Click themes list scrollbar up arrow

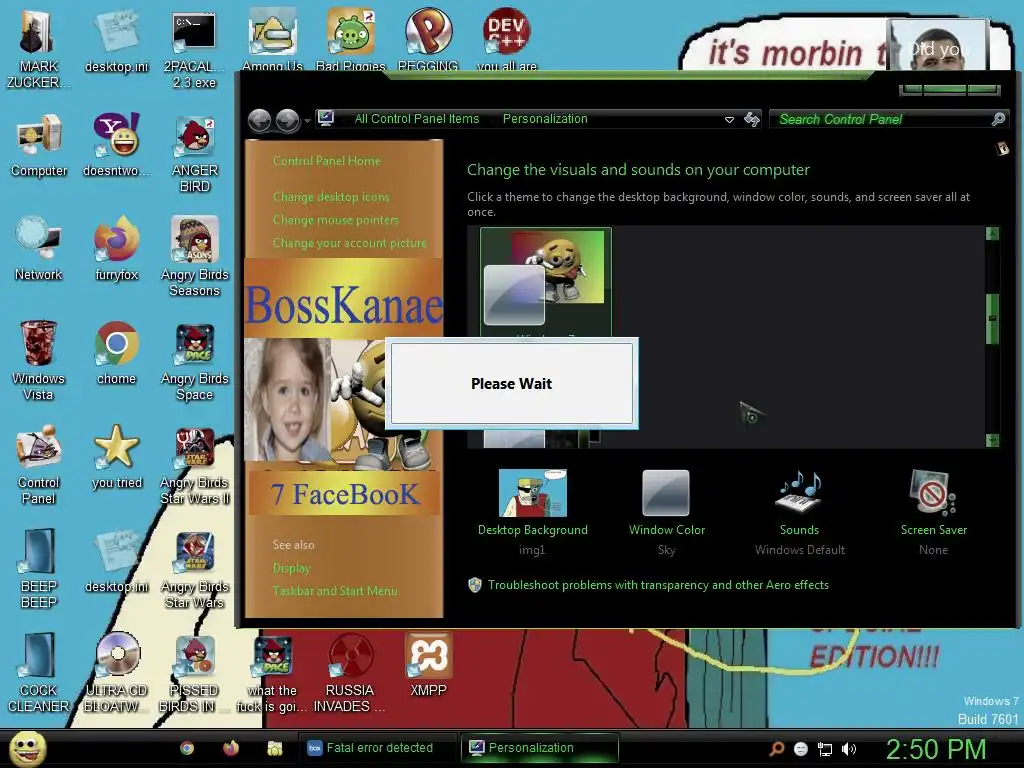tap(992, 234)
